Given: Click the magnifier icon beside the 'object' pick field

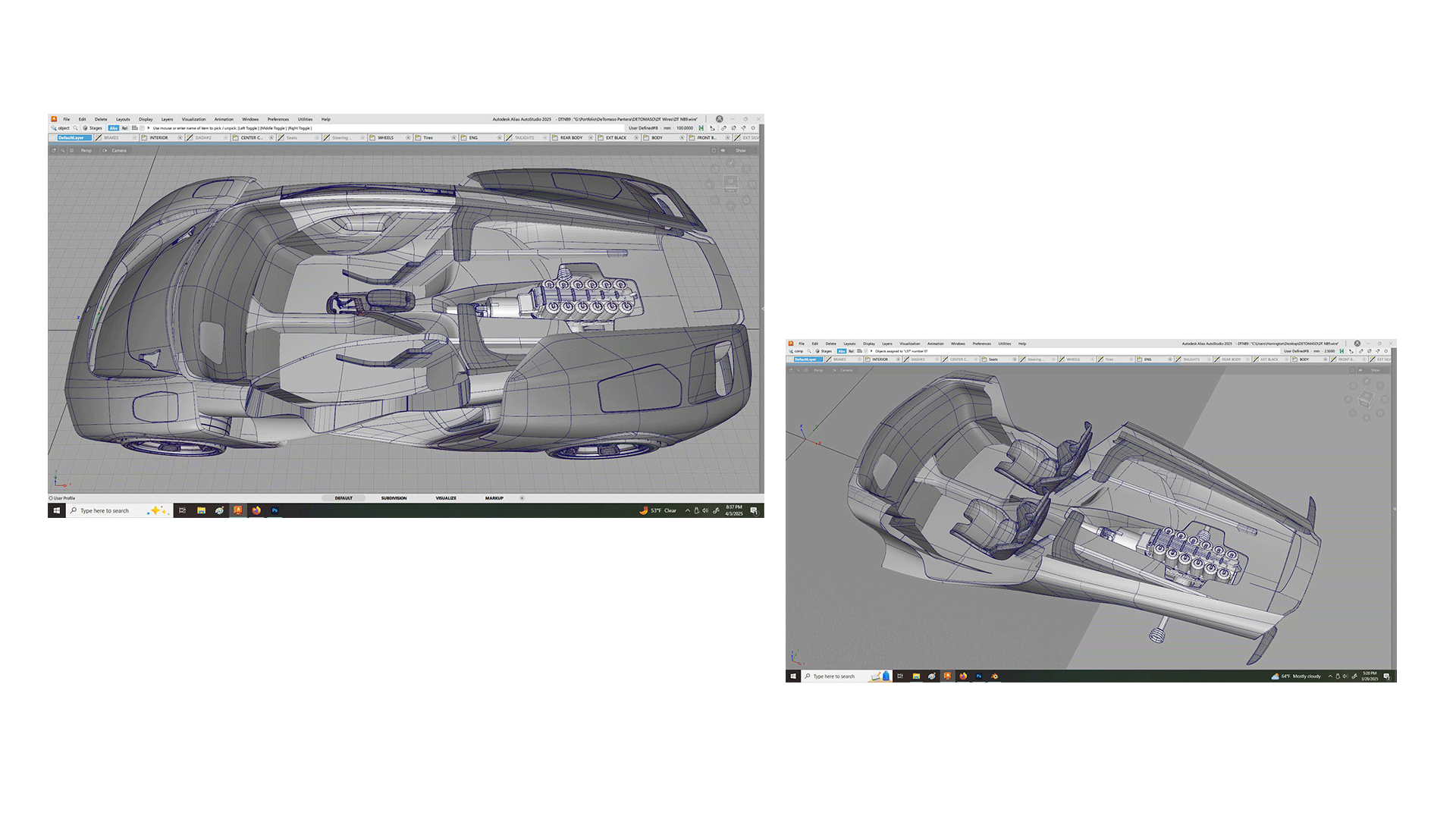Looking at the screenshot, I should (75, 128).
